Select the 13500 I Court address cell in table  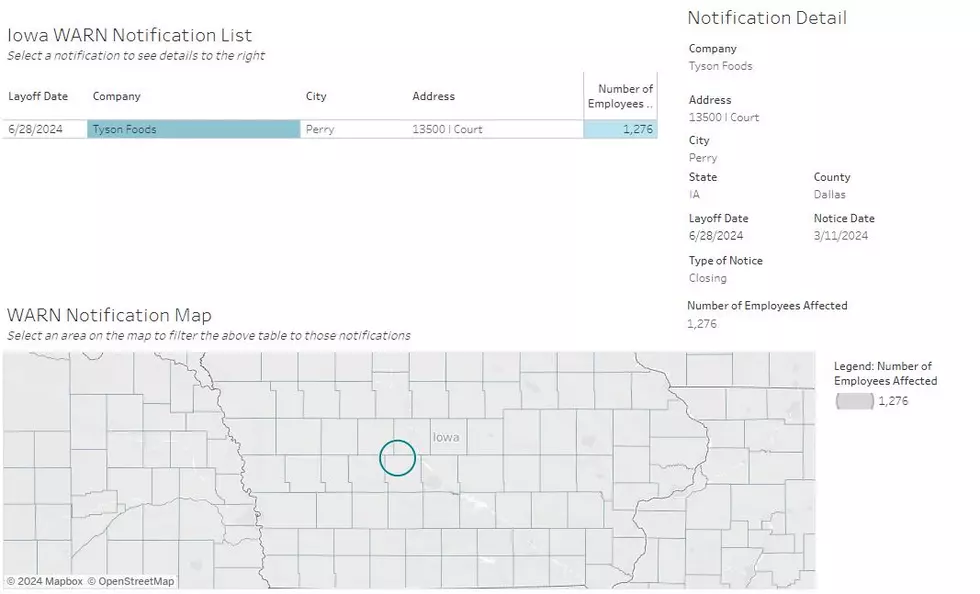click(447, 129)
